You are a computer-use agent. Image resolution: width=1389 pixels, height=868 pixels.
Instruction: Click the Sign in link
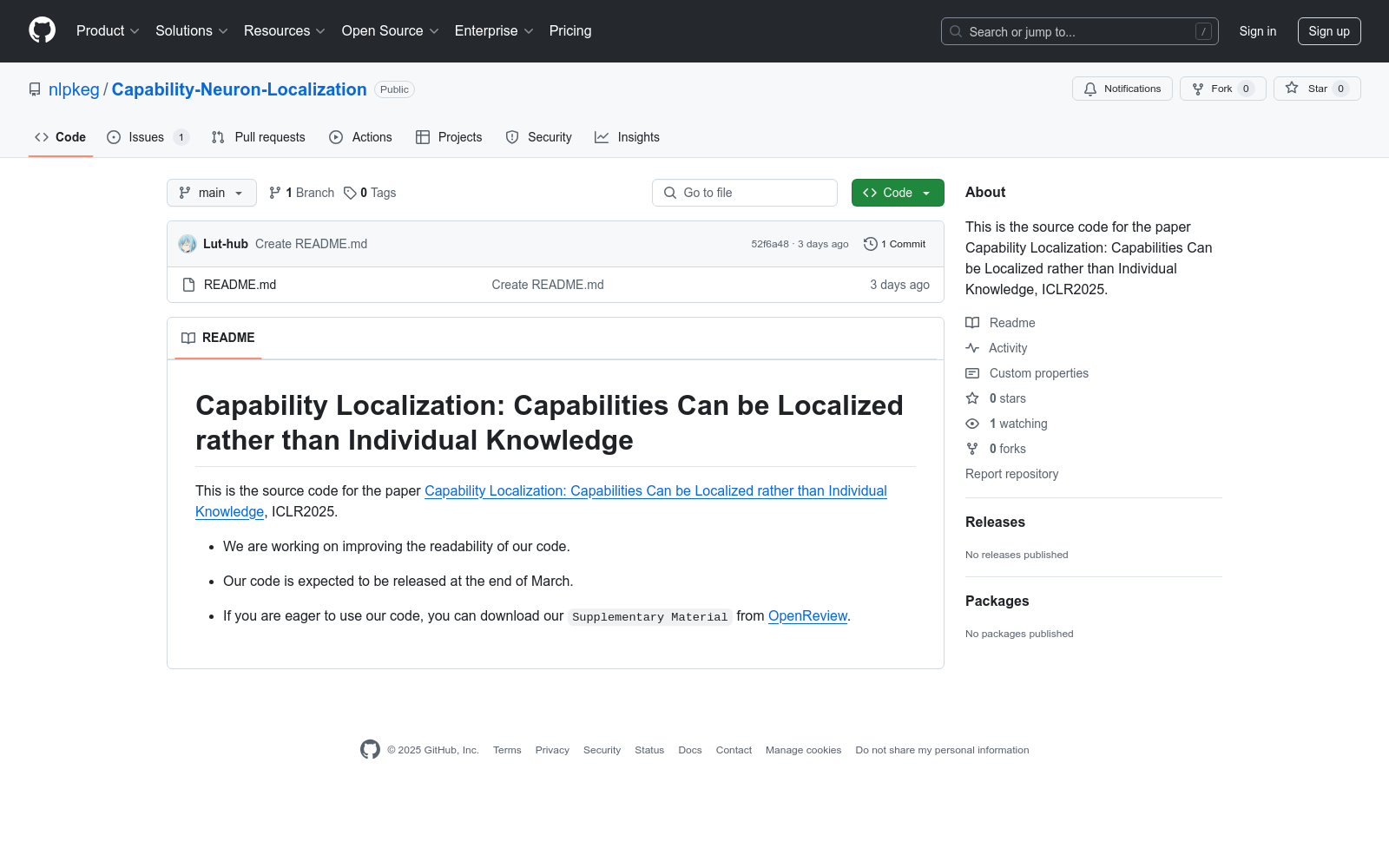coord(1258,31)
